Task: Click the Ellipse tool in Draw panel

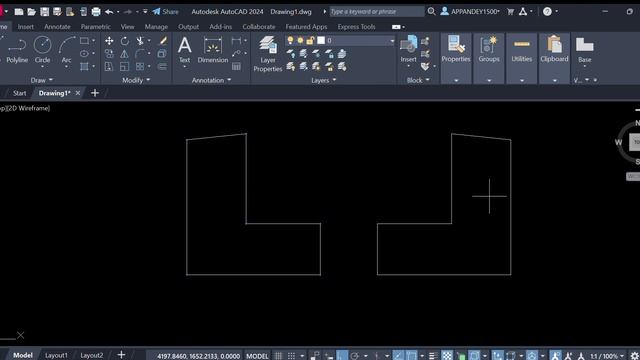Action: [84, 53]
